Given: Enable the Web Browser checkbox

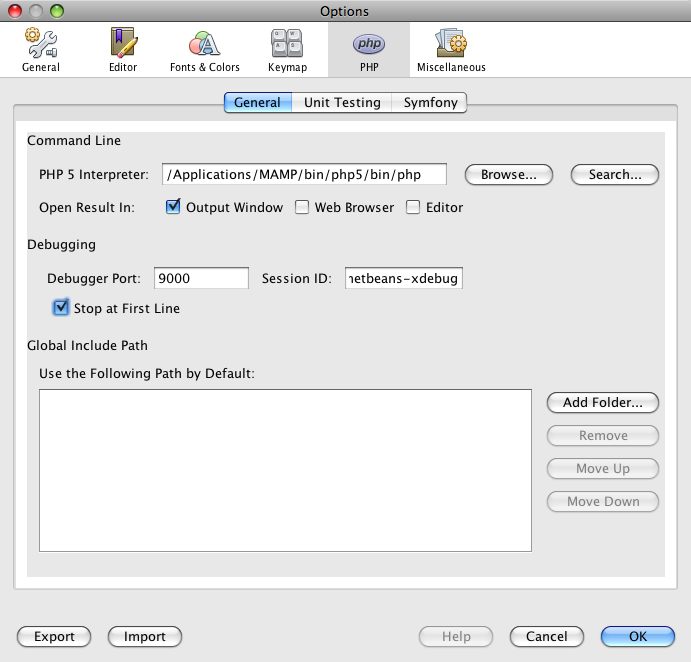Looking at the screenshot, I should (302, 208).
